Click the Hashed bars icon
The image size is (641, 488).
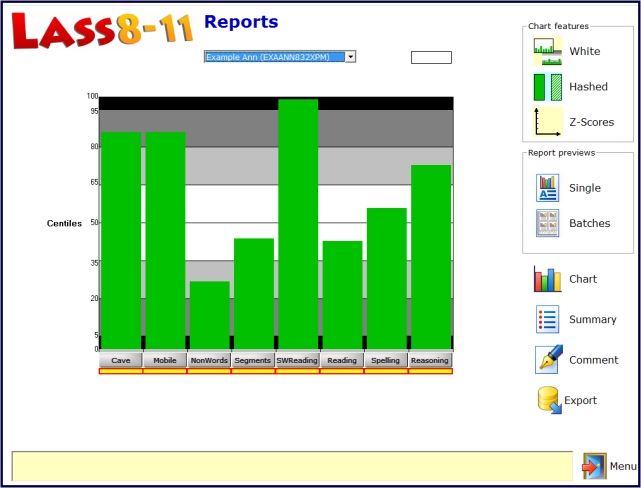(x=547, y=87)
